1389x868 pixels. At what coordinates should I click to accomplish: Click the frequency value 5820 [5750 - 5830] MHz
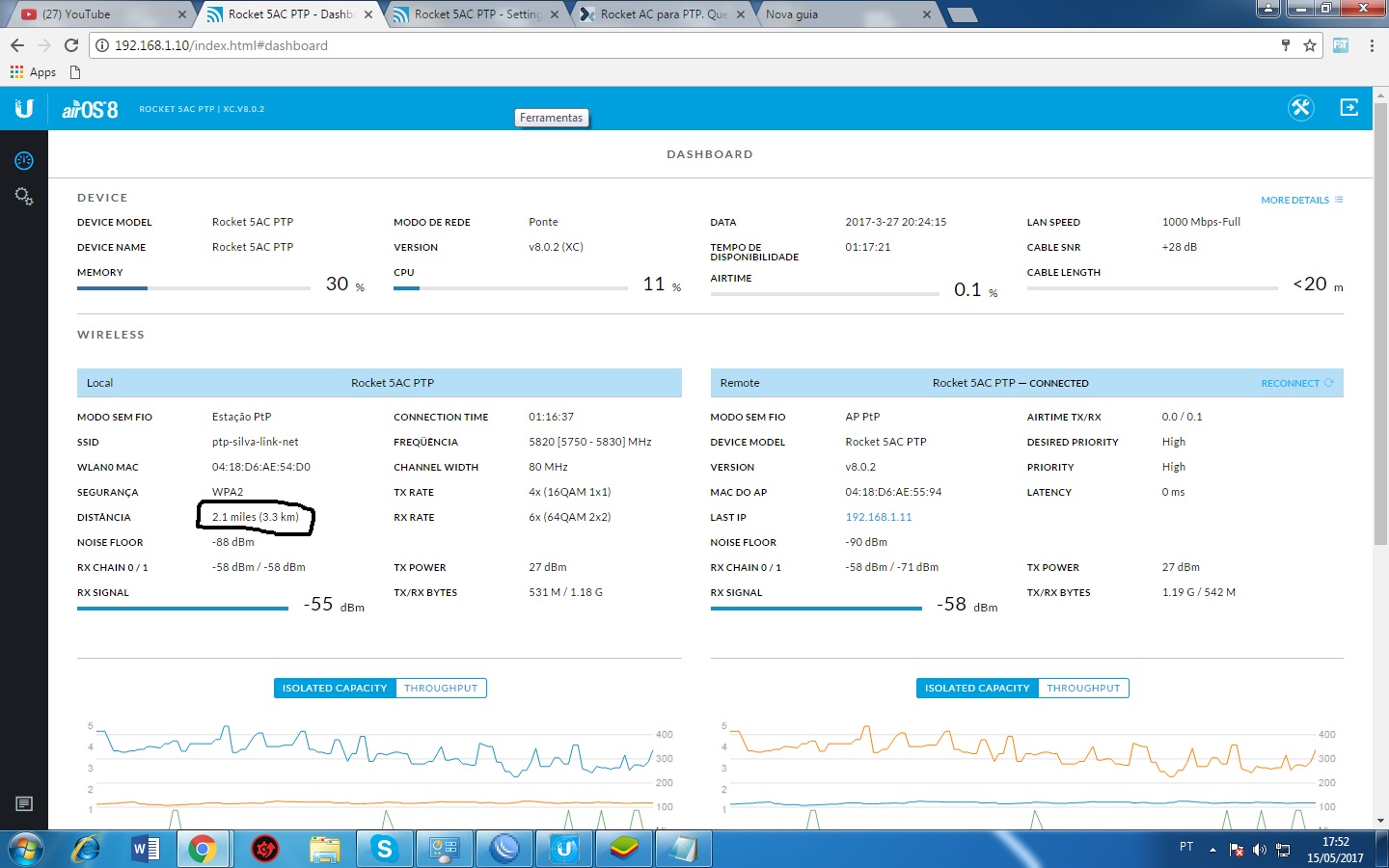(x=590, y=442)
